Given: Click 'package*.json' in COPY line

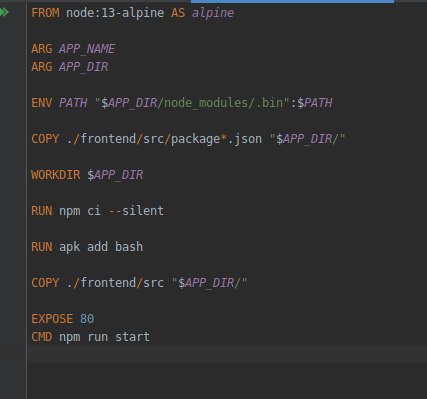Looking at the screenshot, I should (x=216, y=139).
